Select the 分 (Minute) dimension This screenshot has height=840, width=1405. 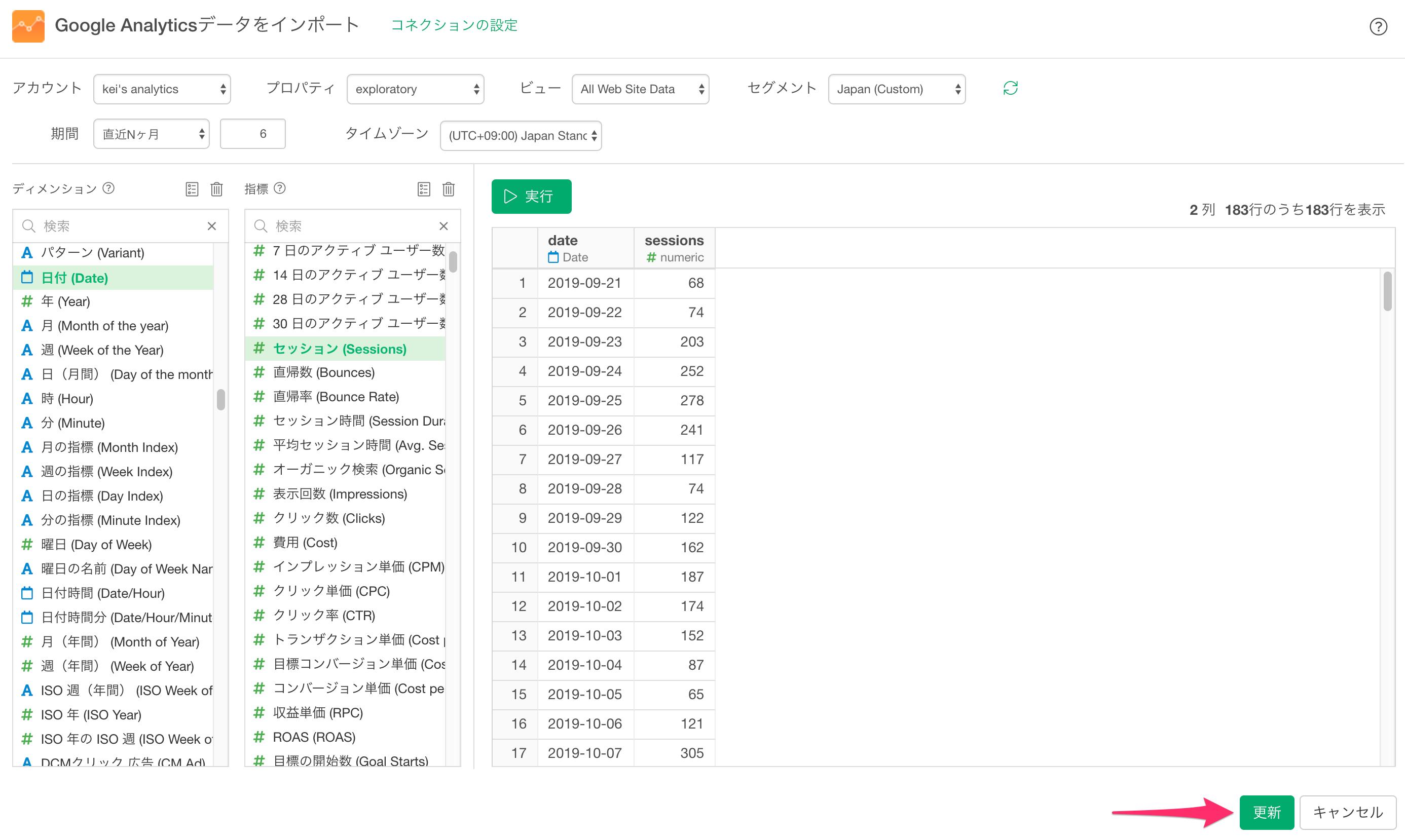click(x=113, y=423)
